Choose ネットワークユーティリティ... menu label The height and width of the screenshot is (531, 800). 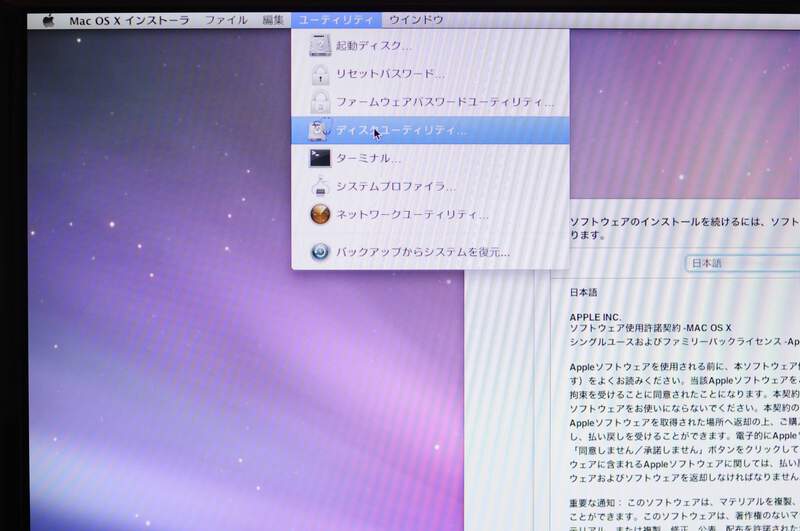tap(412, 214)
